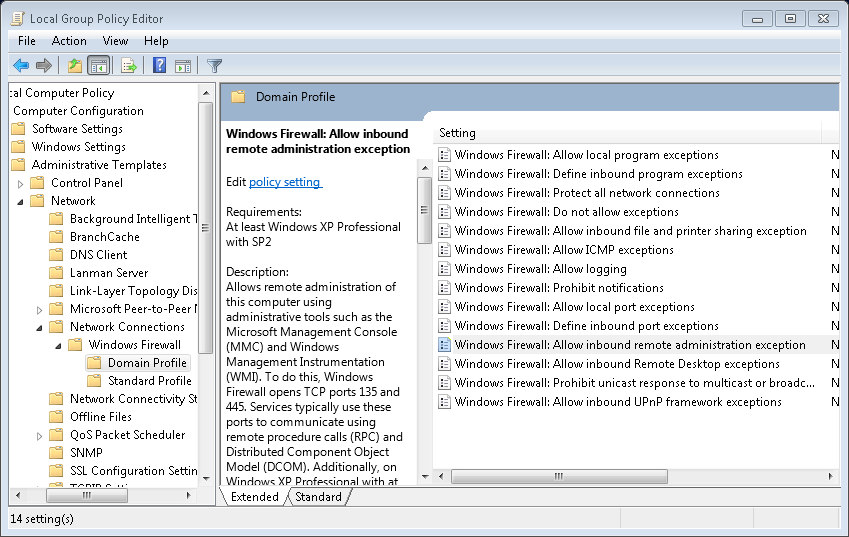Toggle the Show/Hide Action Pane icon
This screenshot has width=849, height=537.
pyautogui.click(x=183, y=66)
